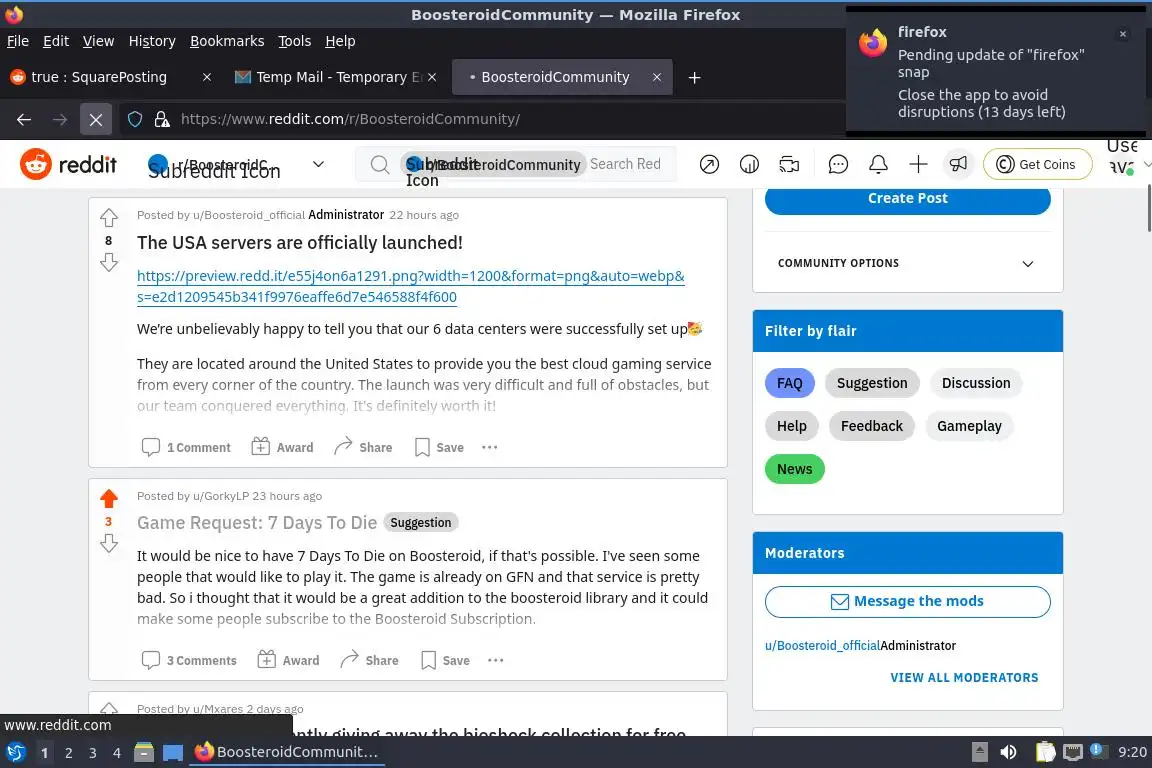This screenshot has height=768, width=1152.
Task: Click Message the mods button
Action: (x=907, y=601)
